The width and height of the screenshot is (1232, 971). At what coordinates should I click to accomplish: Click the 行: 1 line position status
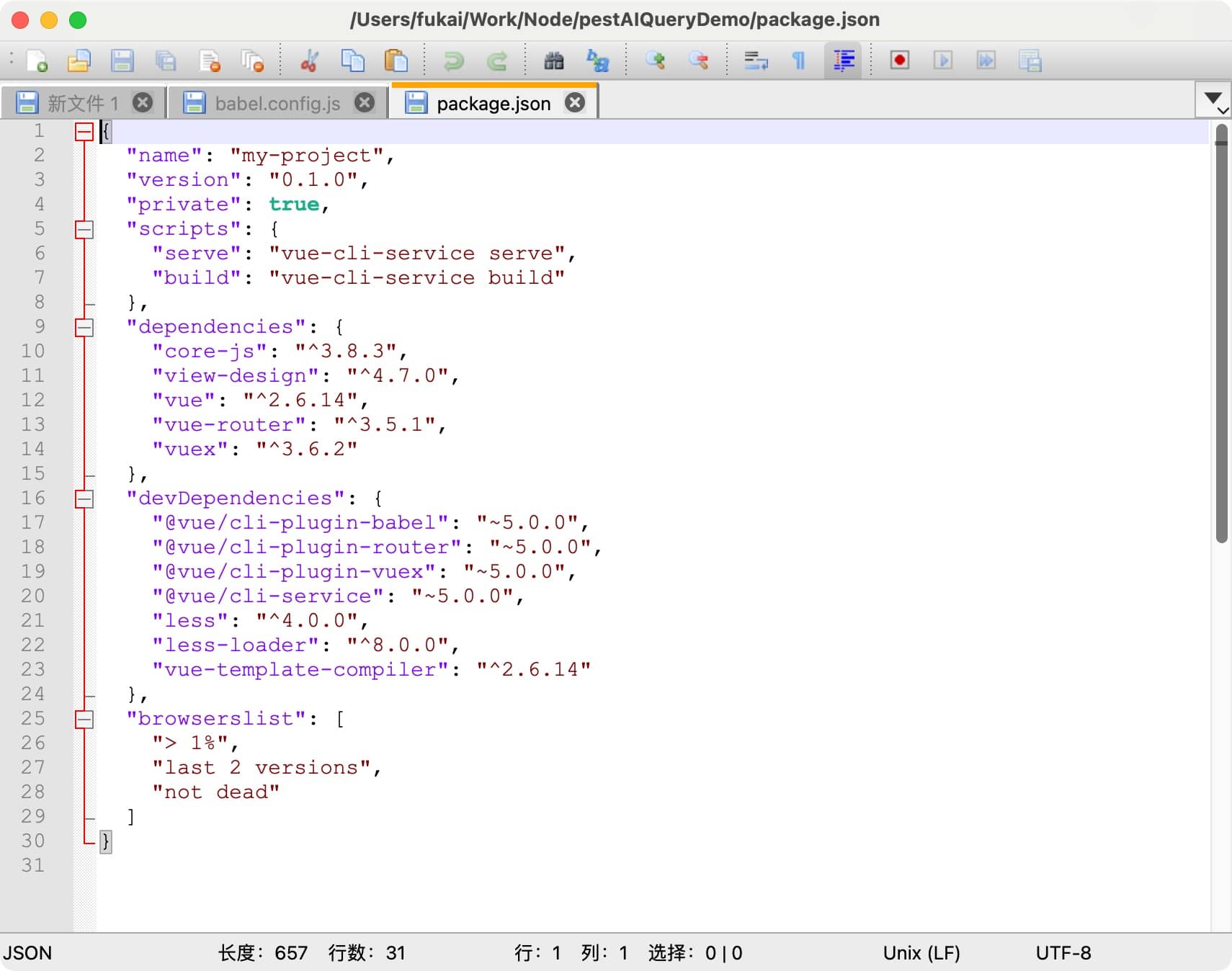coord(537,953)
